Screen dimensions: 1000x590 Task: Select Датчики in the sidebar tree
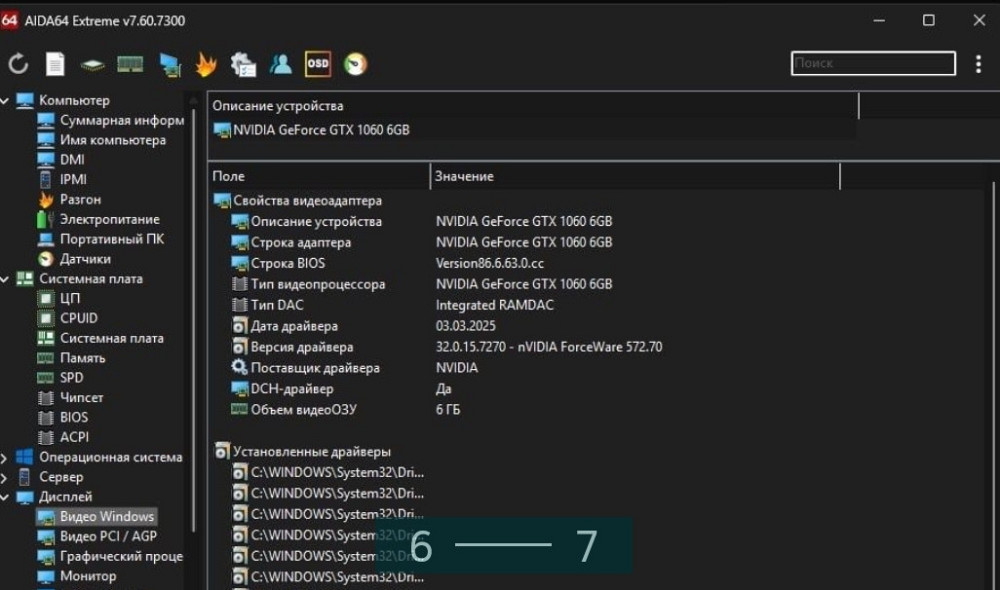tap(84, 259)
